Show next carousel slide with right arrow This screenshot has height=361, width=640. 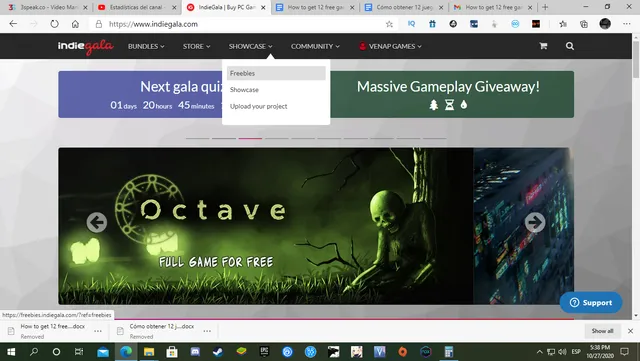tap(535, 223)
